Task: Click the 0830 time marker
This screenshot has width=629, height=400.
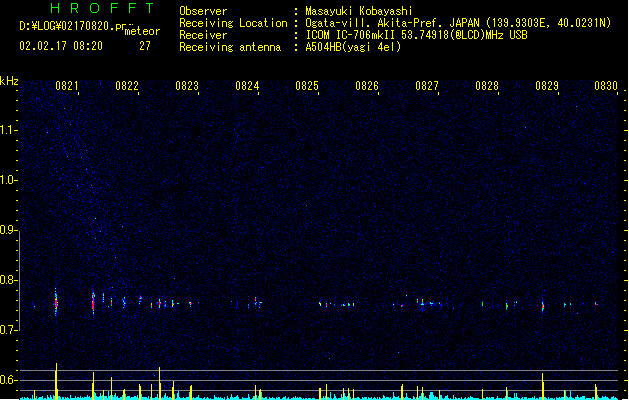Action: [606, 86]
